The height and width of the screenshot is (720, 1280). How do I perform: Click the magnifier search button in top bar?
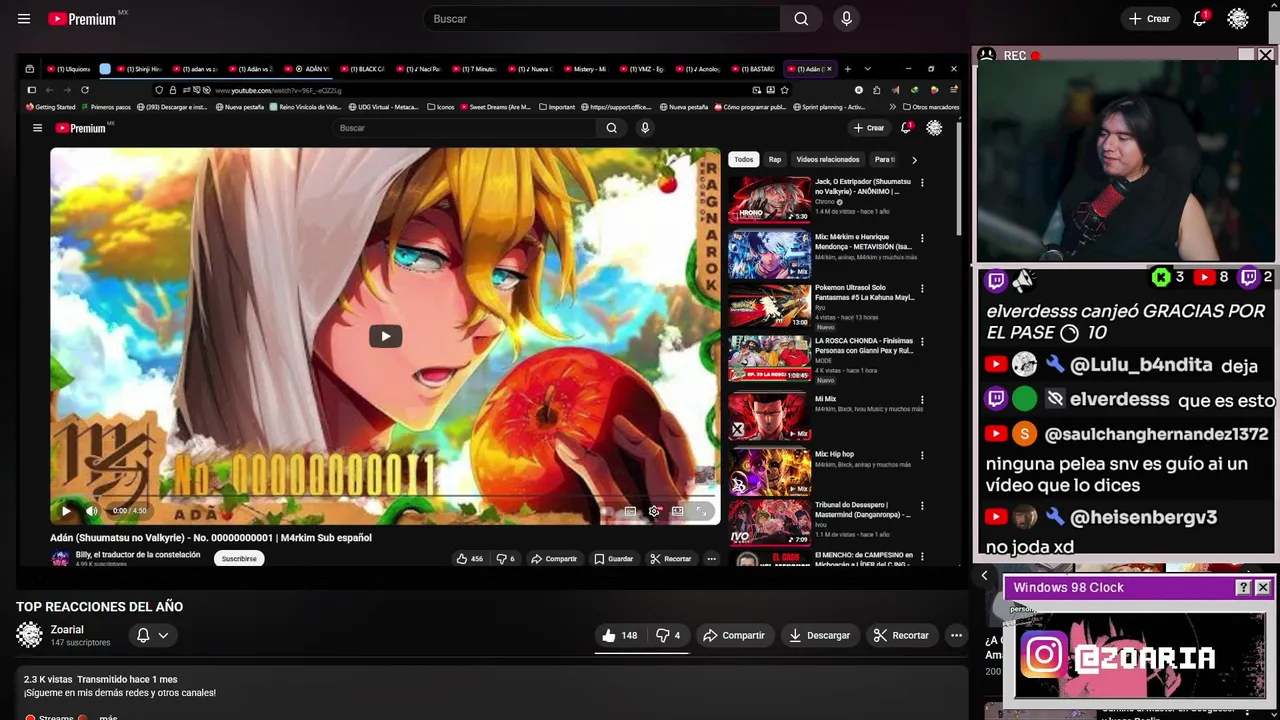tap(801, 19)
